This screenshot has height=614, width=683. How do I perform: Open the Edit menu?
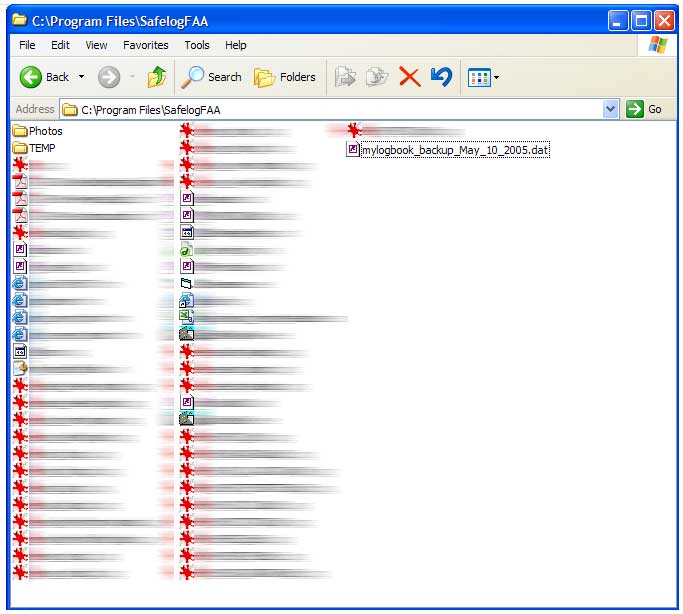60,45
